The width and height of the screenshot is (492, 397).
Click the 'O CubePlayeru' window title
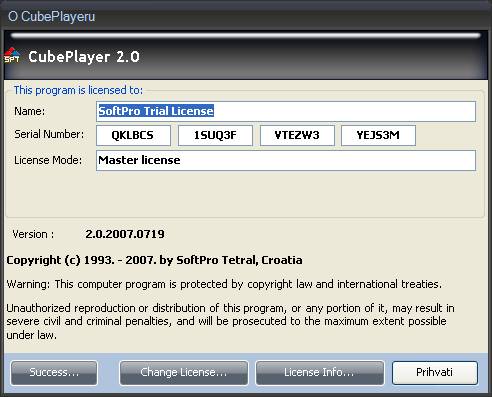[52, 16]
